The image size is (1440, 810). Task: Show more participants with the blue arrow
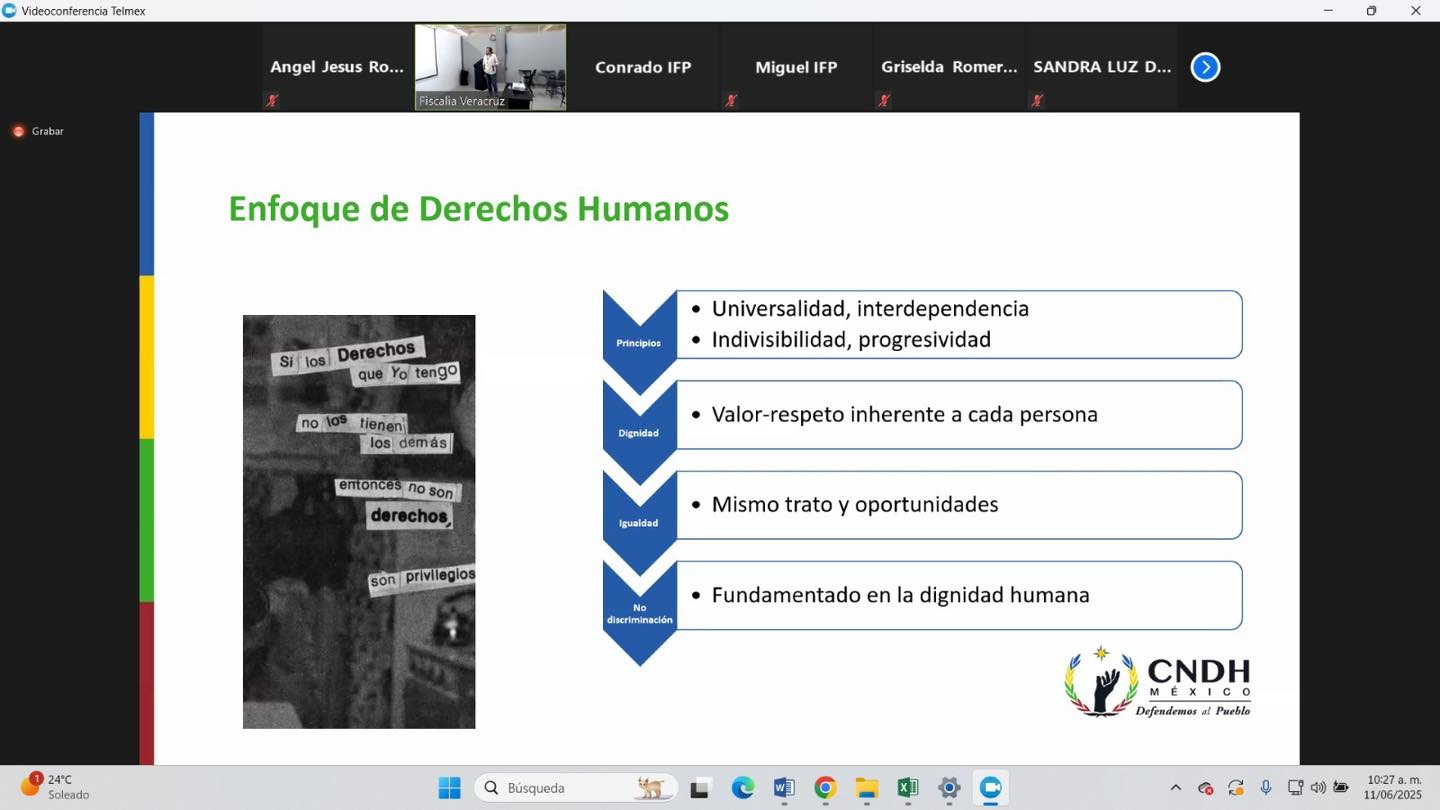pyautogui.click(x=1205, y=67)
